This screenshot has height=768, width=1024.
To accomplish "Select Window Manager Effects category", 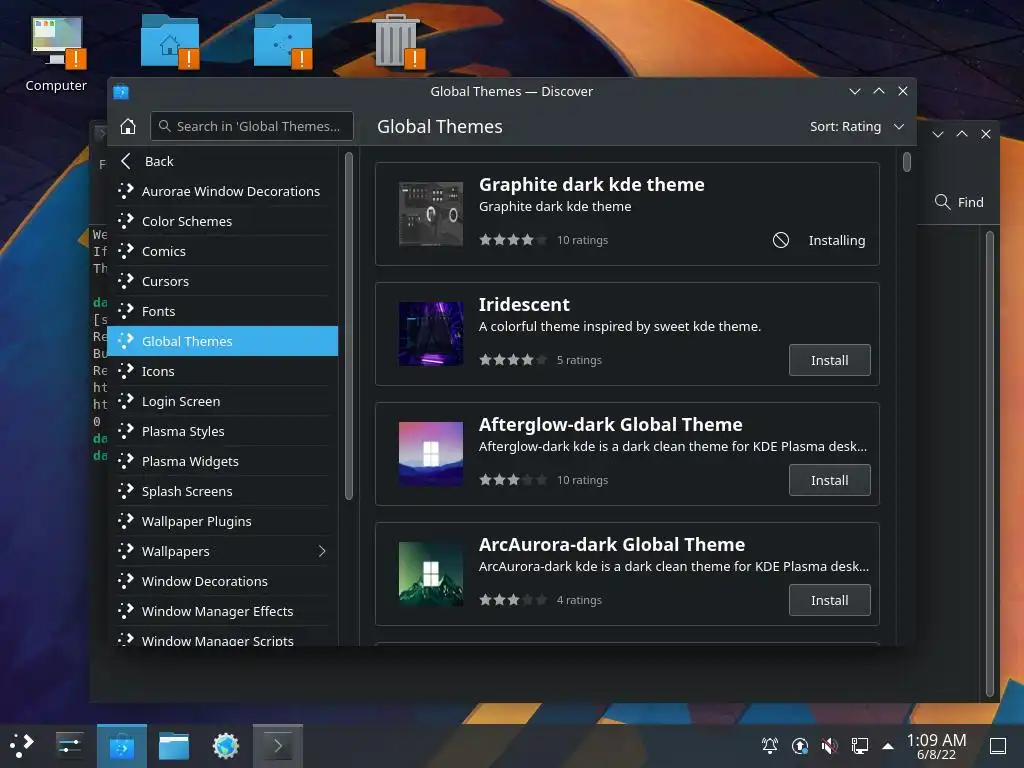I will tap(223, 611).
